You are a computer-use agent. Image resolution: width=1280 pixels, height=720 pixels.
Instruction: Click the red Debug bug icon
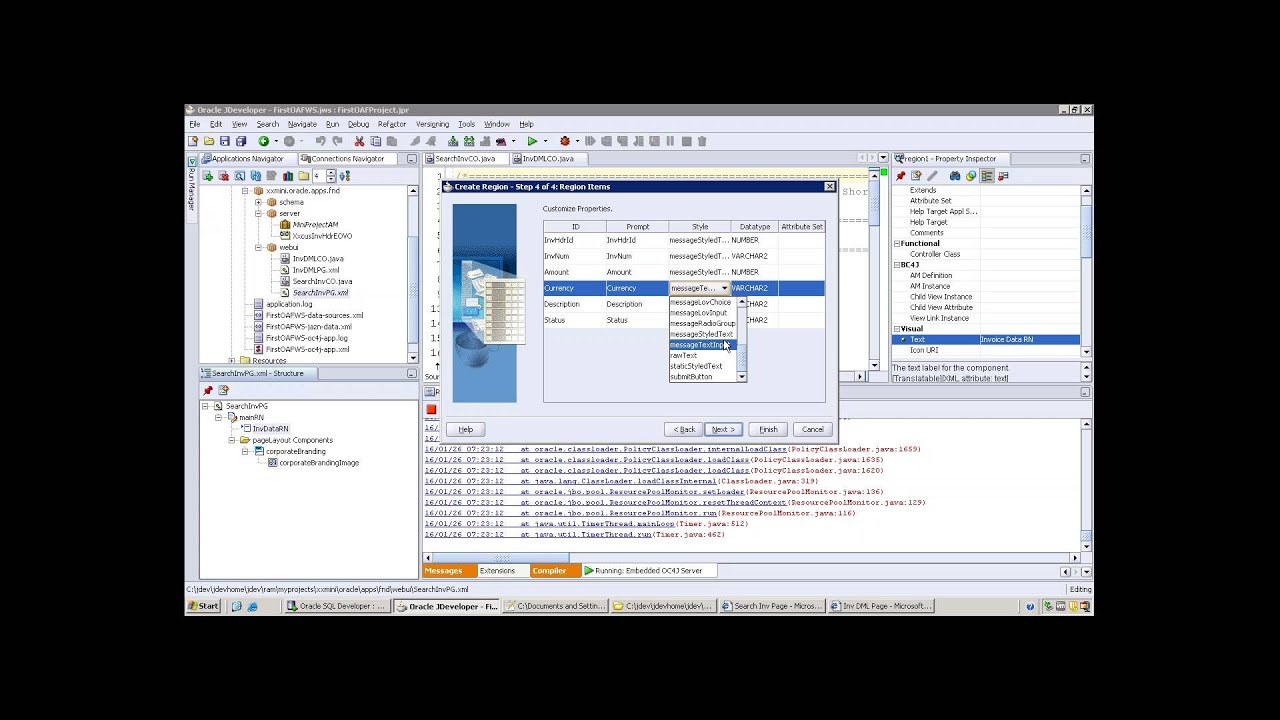pyautogui.click(x=564, y=141)
